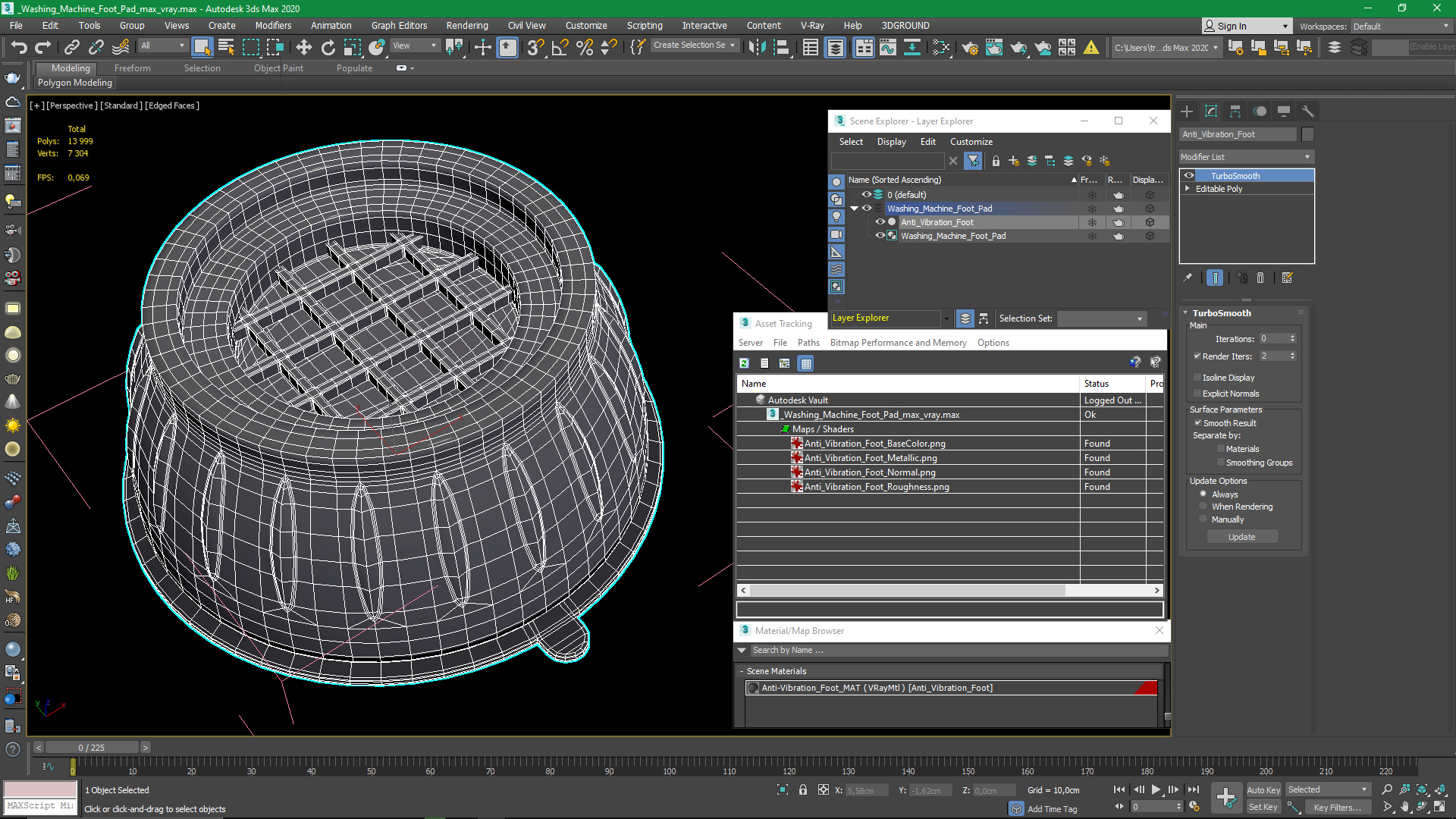Open the Create Selection Set dropdown
The image size is (1456, 819).
[x=695, y=45]
